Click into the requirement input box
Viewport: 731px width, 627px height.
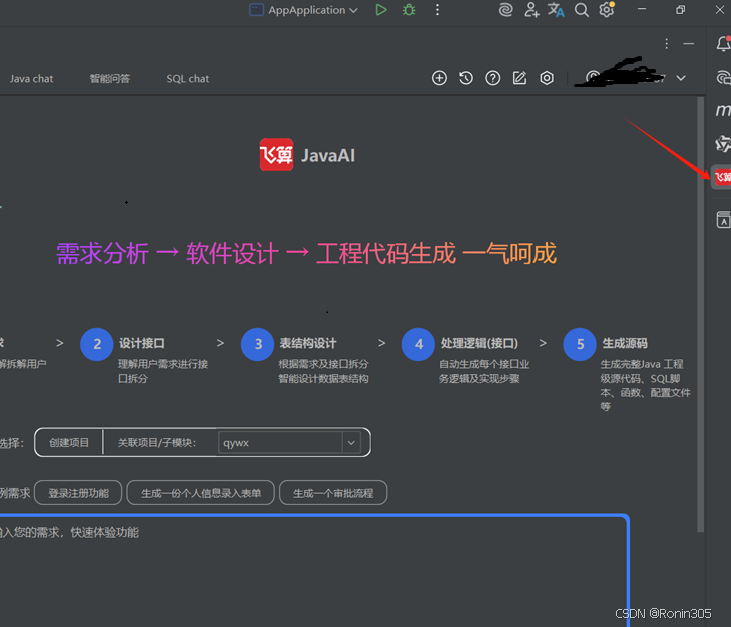coord(313,571)
